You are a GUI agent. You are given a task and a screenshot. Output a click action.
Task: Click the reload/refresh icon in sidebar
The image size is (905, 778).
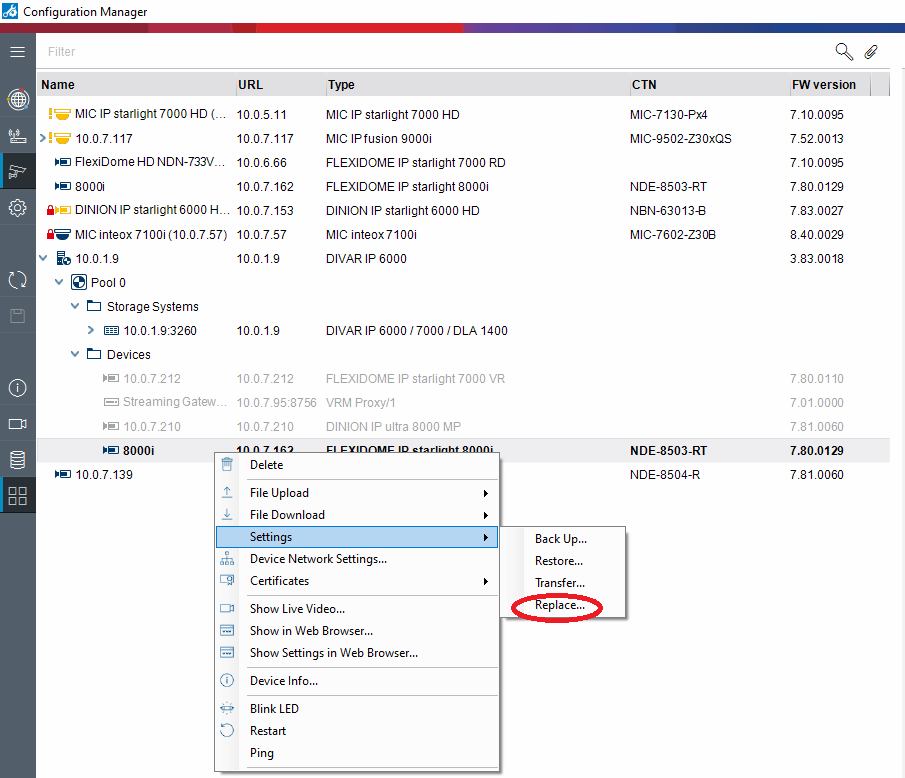click(x=17, y=280)
